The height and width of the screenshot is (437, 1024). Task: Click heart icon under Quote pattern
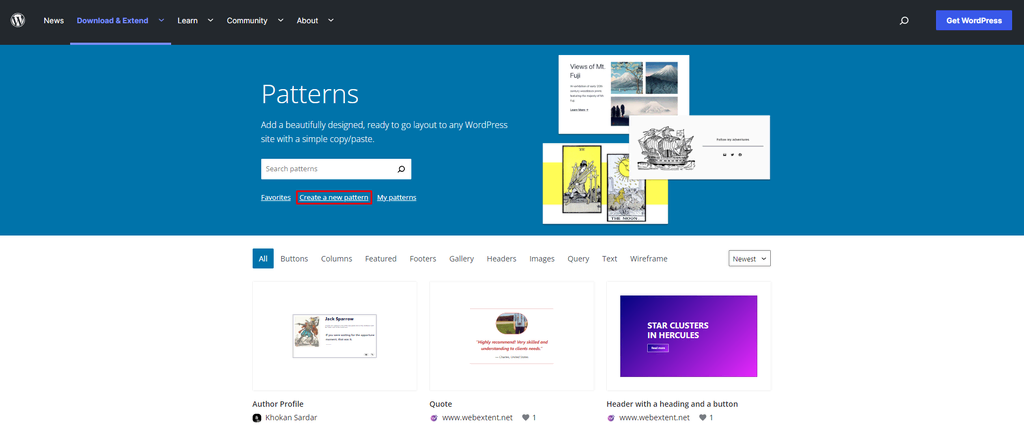(525, 417)
